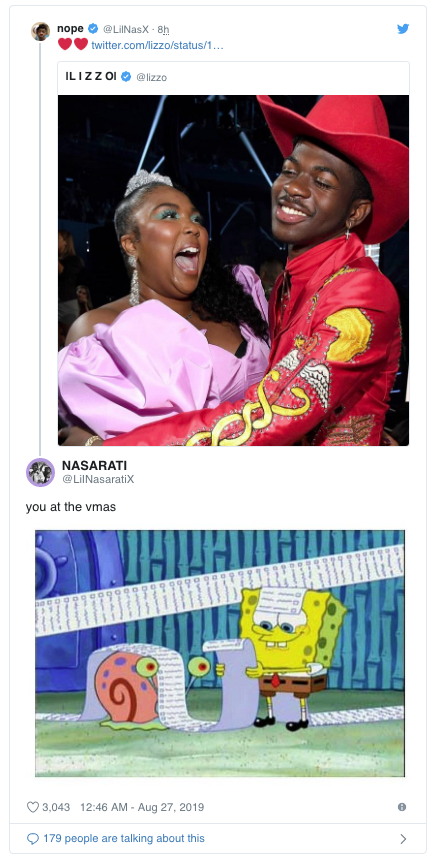Open the 8h timestamp on nope's tweet
This screenshot has width=436, height=862.
pyautogui.click(x=163, y=29)
